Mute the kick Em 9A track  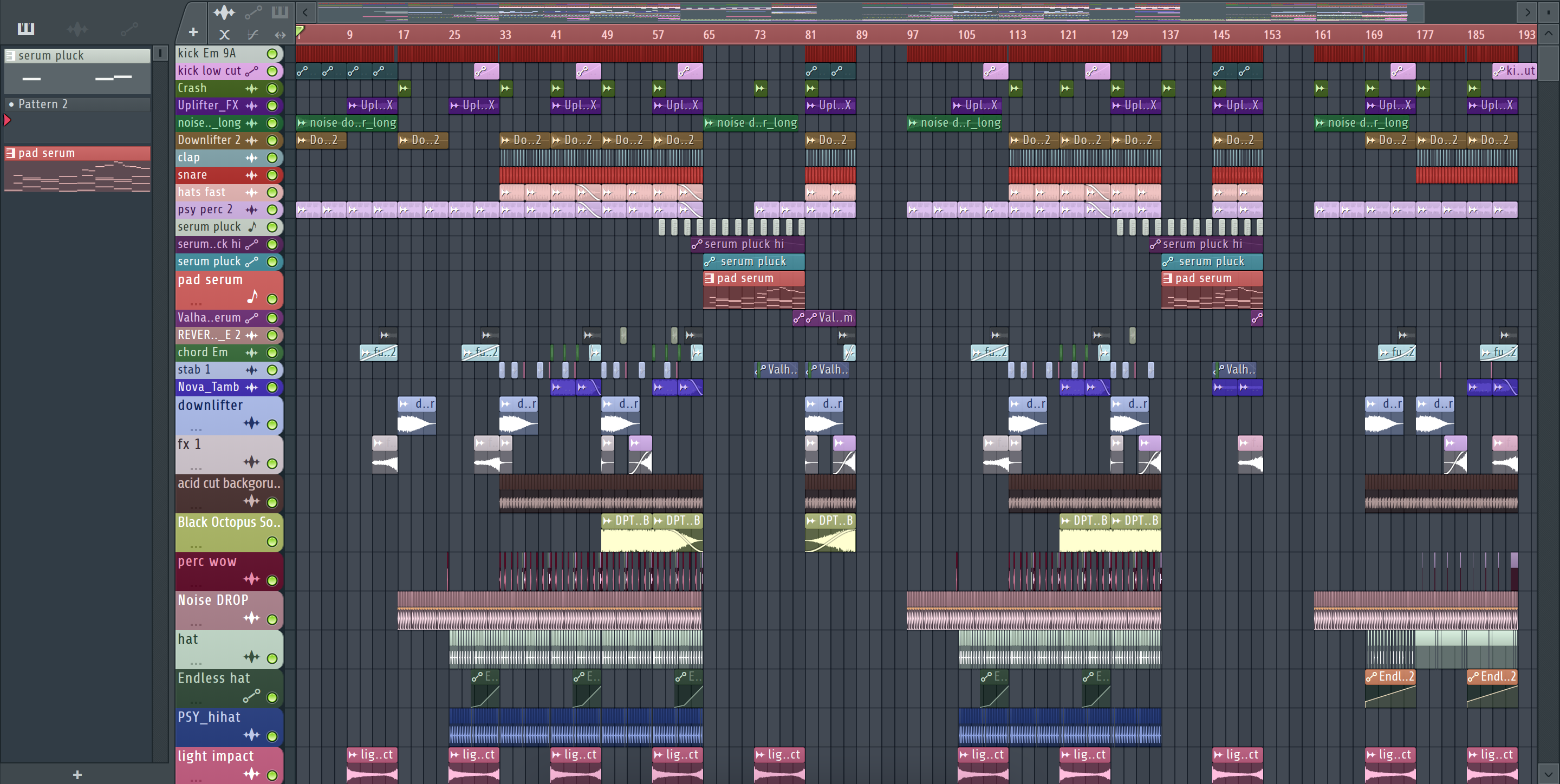[x=272, y=54]
